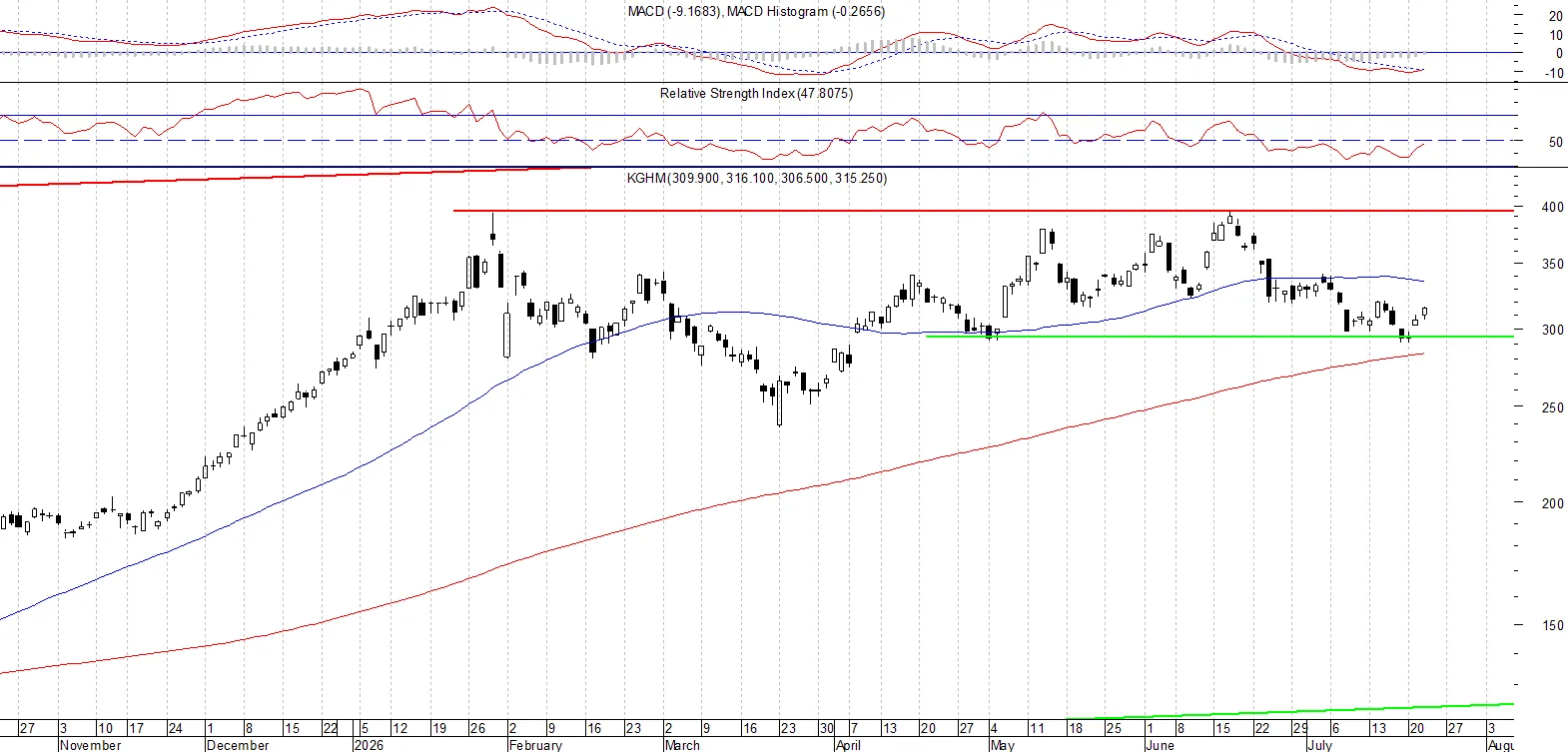Select the 300 price axis label

[x=1552, y=330]
